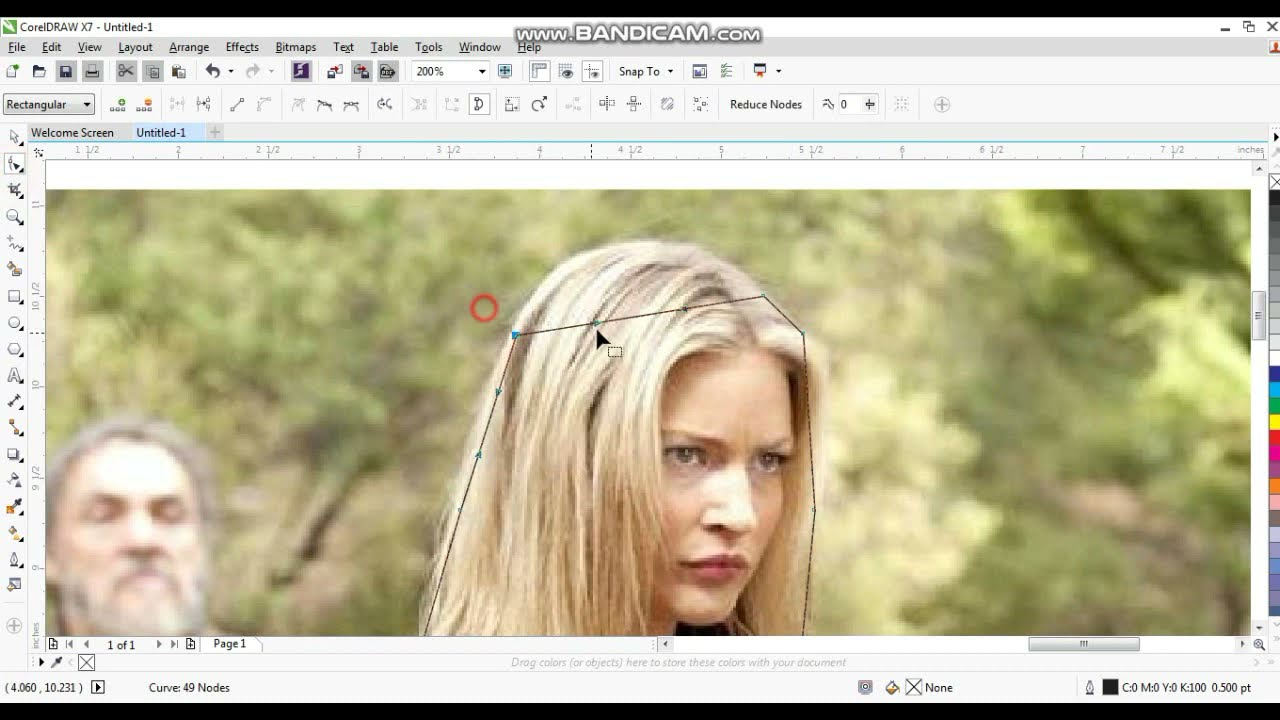Image resolution: width=1280 pixels, height=720 pixels.
Task: Switch to the Welcome Screen tab
Action: [72, 132]
